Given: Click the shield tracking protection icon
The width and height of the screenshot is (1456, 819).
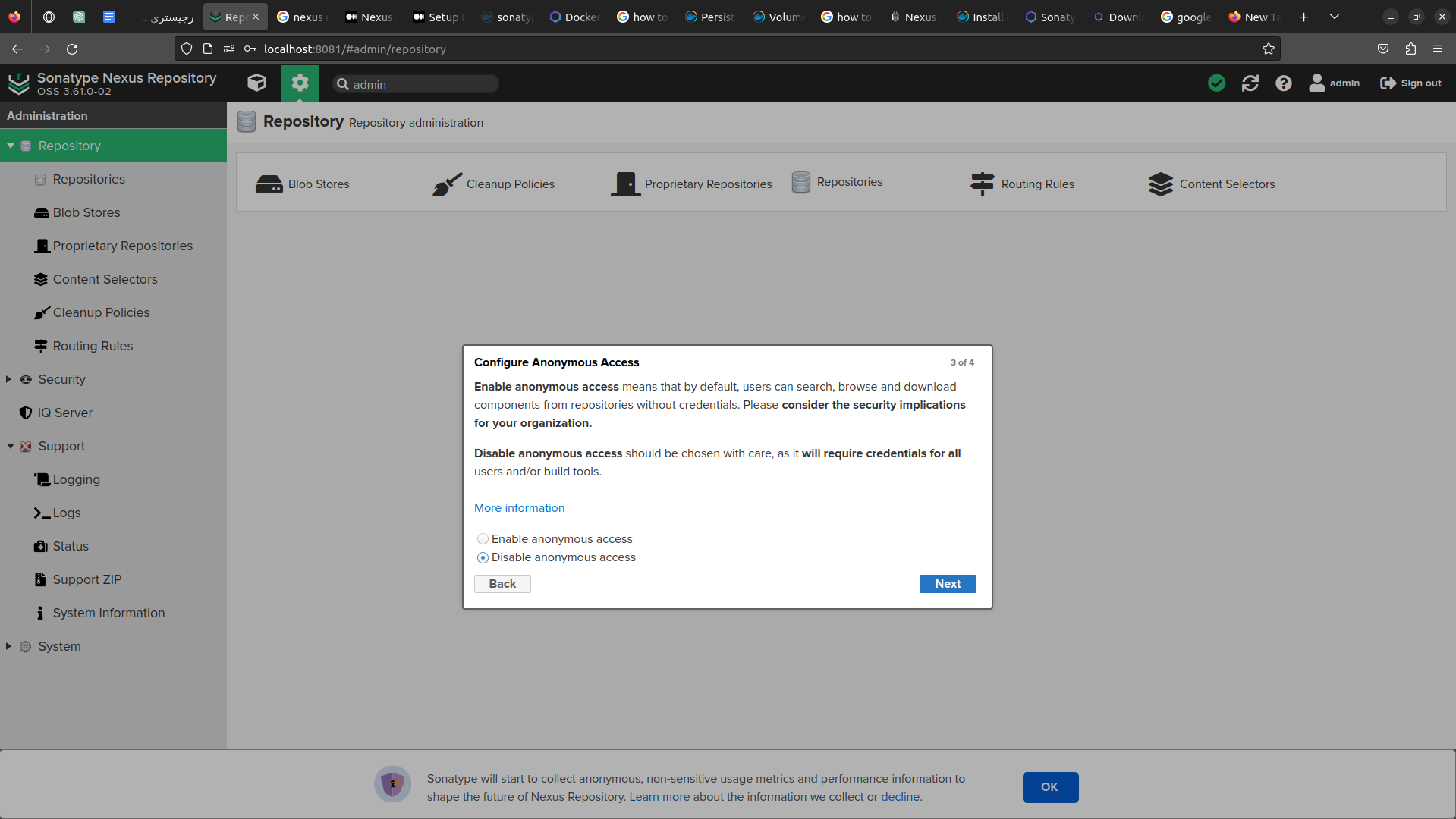Looking at the screenshot, I should click(187, 49).
